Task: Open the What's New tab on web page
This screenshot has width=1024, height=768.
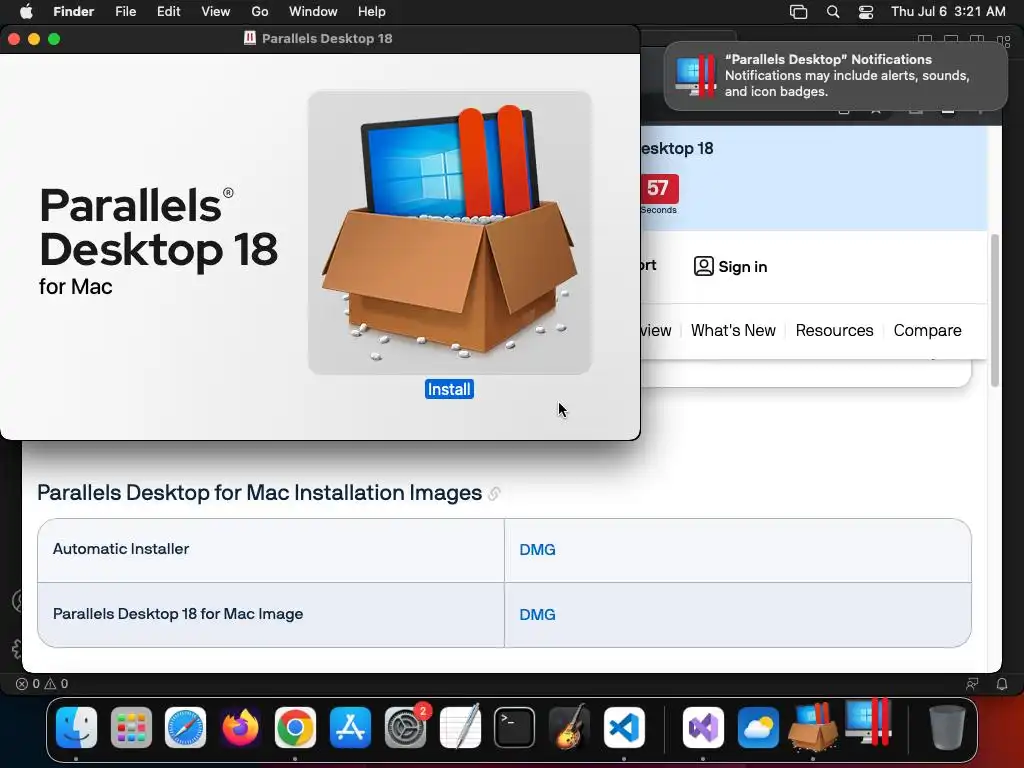Action: tap(733, 330)
